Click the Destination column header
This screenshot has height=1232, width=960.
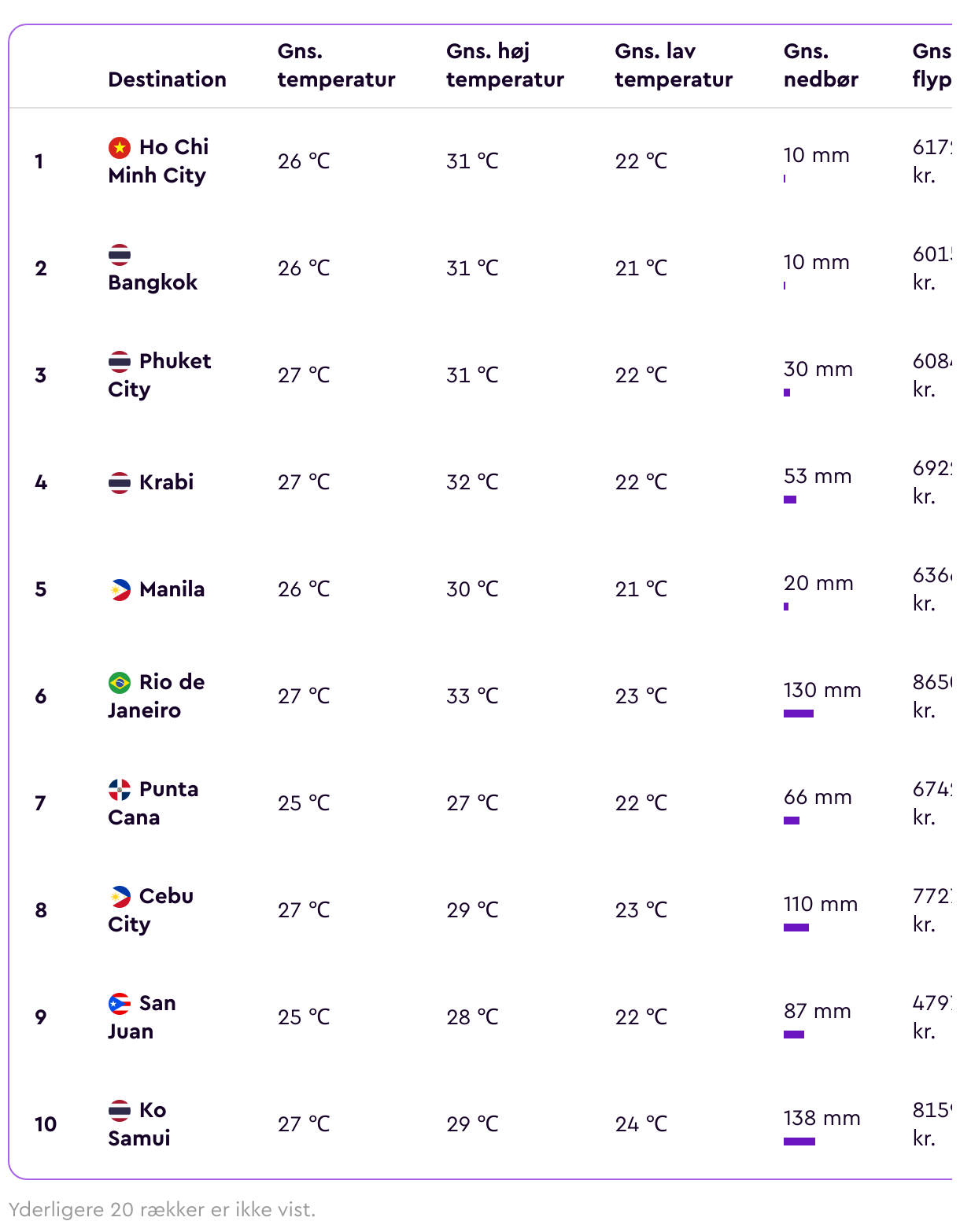point(167,79)
